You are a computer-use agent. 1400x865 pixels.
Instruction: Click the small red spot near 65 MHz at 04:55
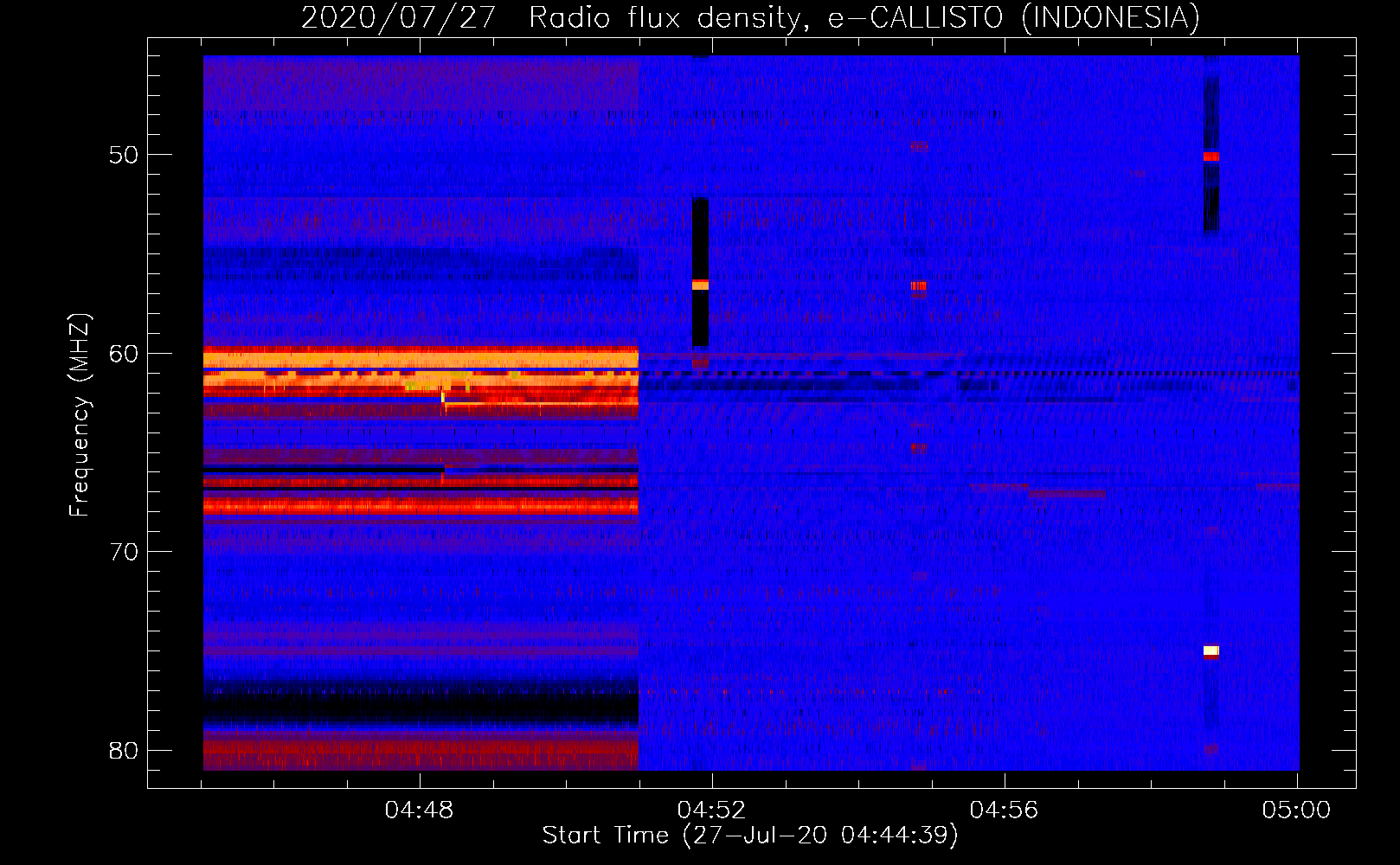click(x=919, y=447)
